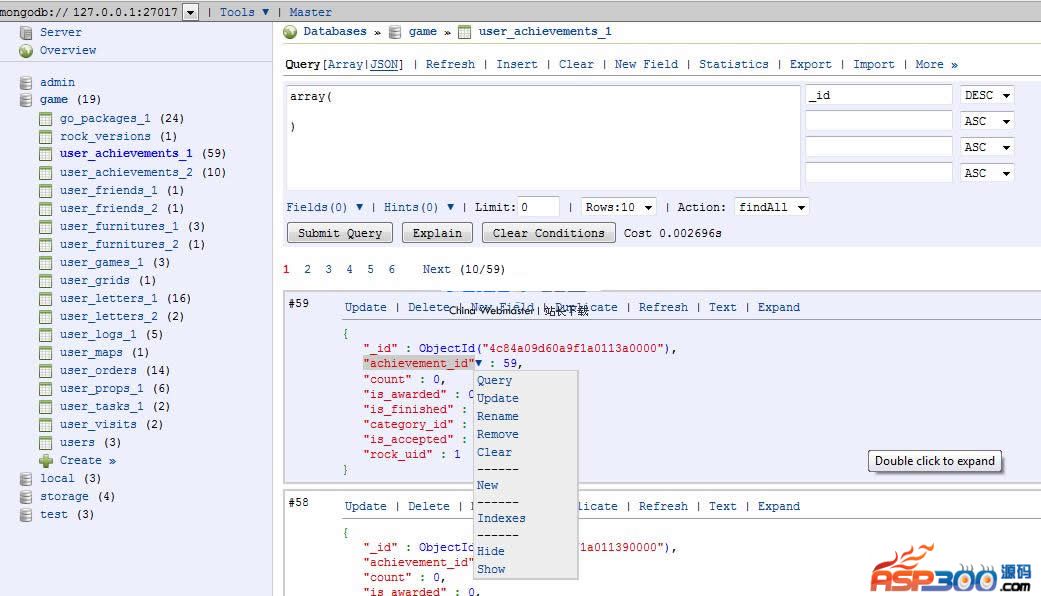Click the Databases breadcrumb globe icon
This screenshot has width=1041, height=596.
(291, 32)
